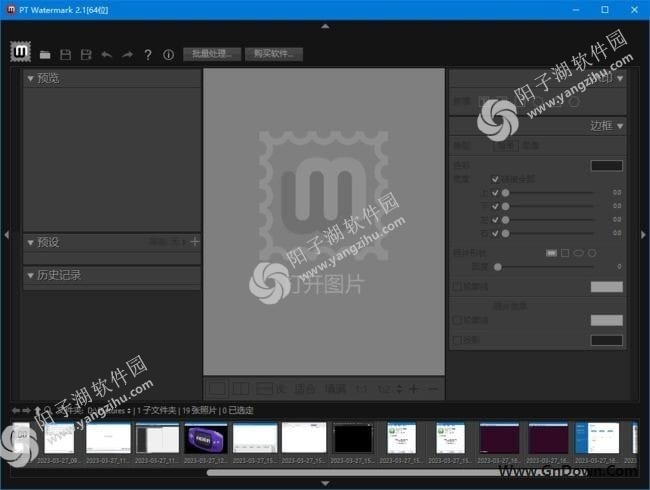The height and width of the screenshot is (490, 650).
Task: Select the second border type tab
Action: (530, 146)
